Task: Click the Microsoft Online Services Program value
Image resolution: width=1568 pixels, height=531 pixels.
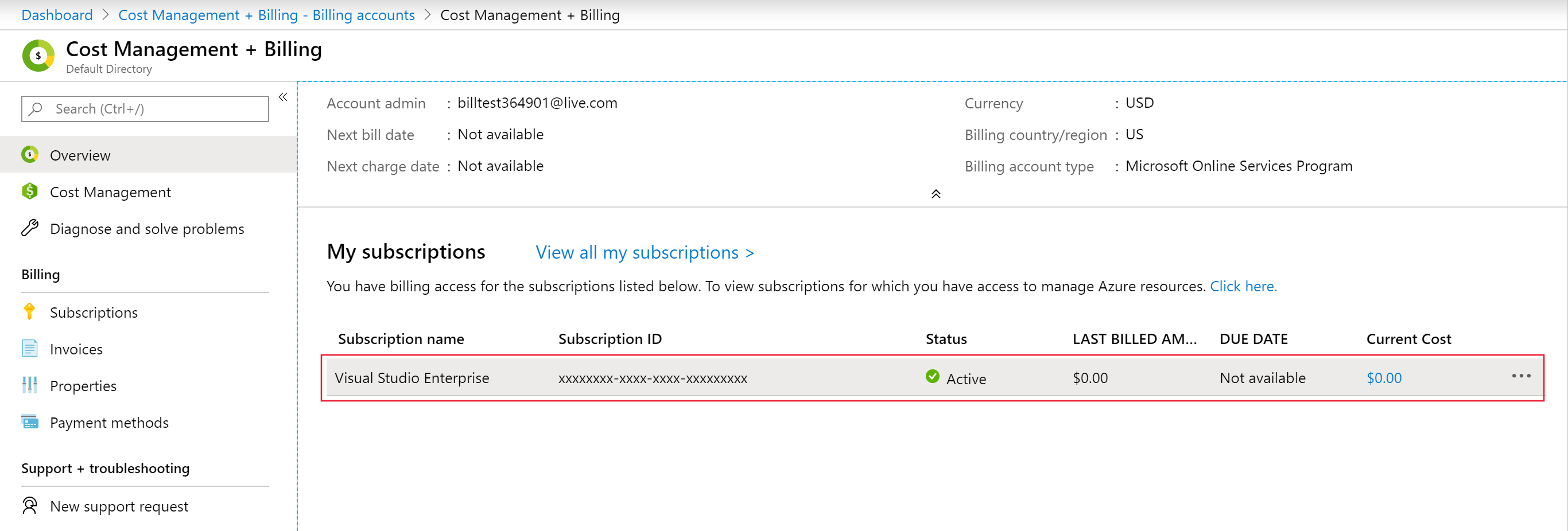Action: [1239, 166]
